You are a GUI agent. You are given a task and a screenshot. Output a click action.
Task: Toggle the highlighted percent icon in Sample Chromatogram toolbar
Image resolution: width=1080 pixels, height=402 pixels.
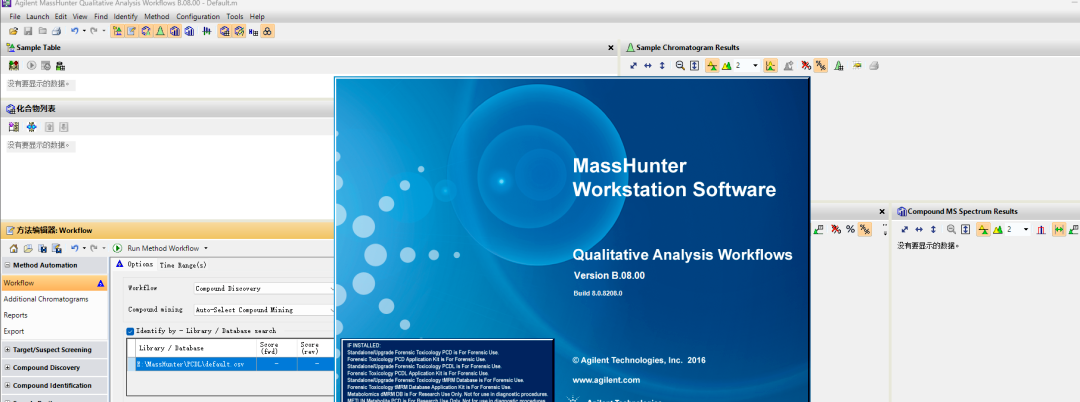(x=820, y=65)
